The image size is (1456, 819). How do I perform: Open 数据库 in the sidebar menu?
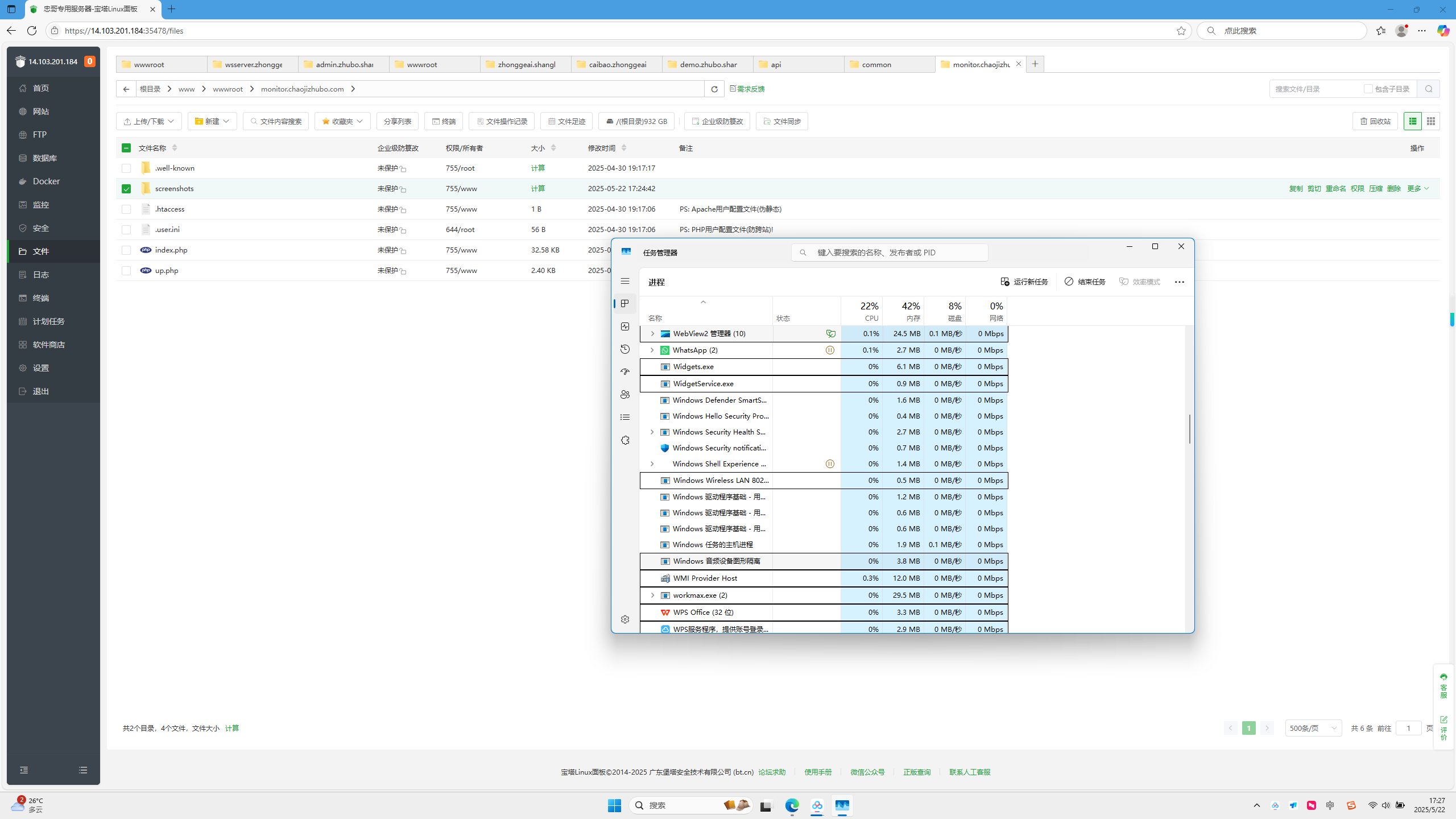(44, 158)
